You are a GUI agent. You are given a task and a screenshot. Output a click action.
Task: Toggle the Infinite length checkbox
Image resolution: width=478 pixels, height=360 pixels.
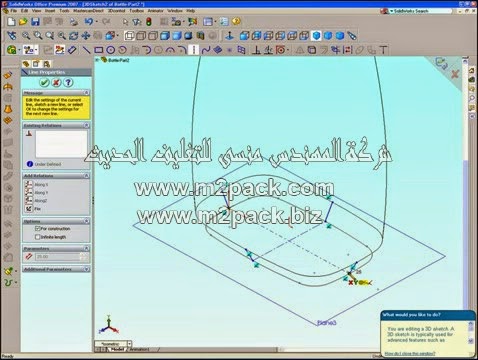click(38, 237)
